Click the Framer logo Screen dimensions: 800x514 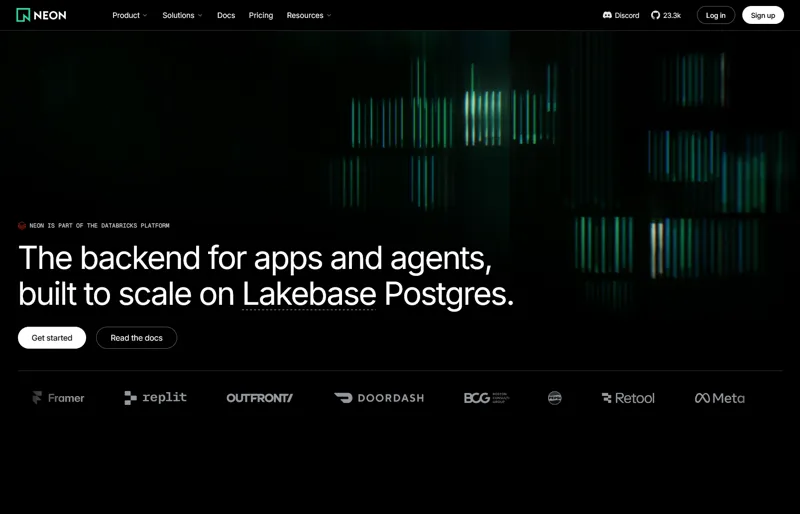(x=58, y=398)
